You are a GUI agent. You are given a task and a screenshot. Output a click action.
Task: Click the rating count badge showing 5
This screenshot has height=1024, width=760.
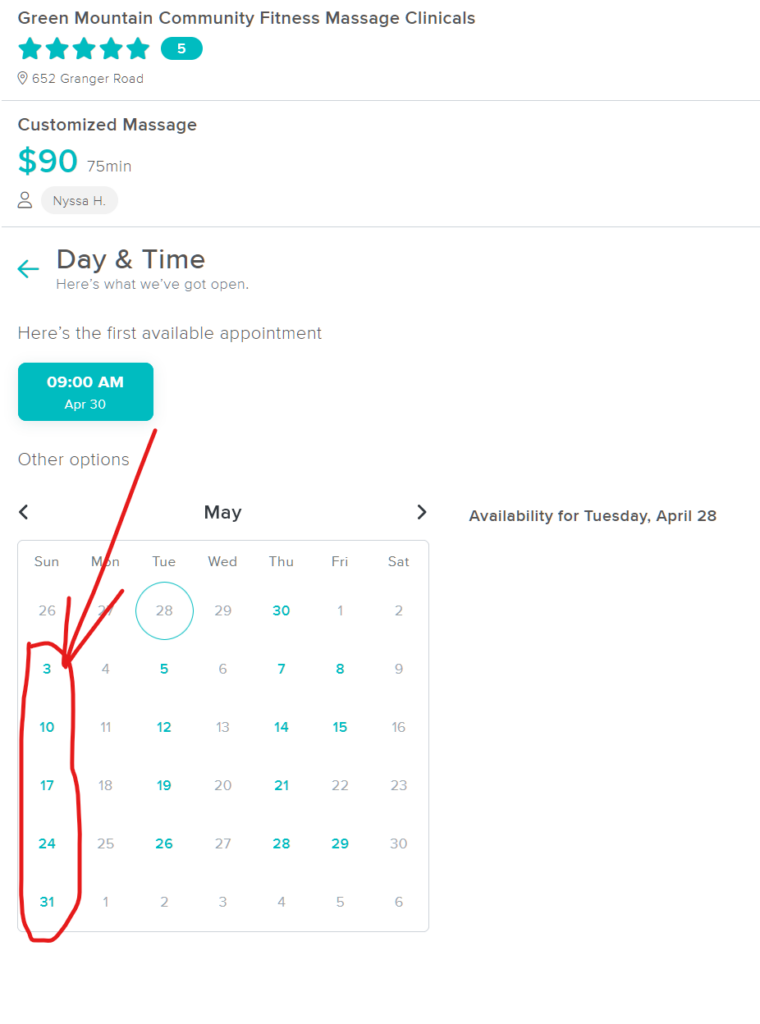click(181, 48)
